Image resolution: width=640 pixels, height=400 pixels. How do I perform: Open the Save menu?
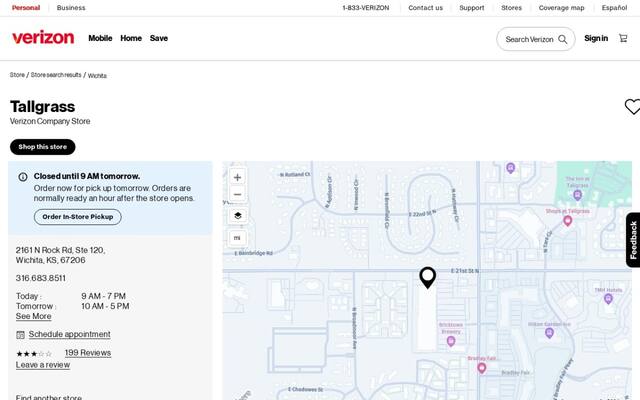pyautogui.click(x=159, y=38)
